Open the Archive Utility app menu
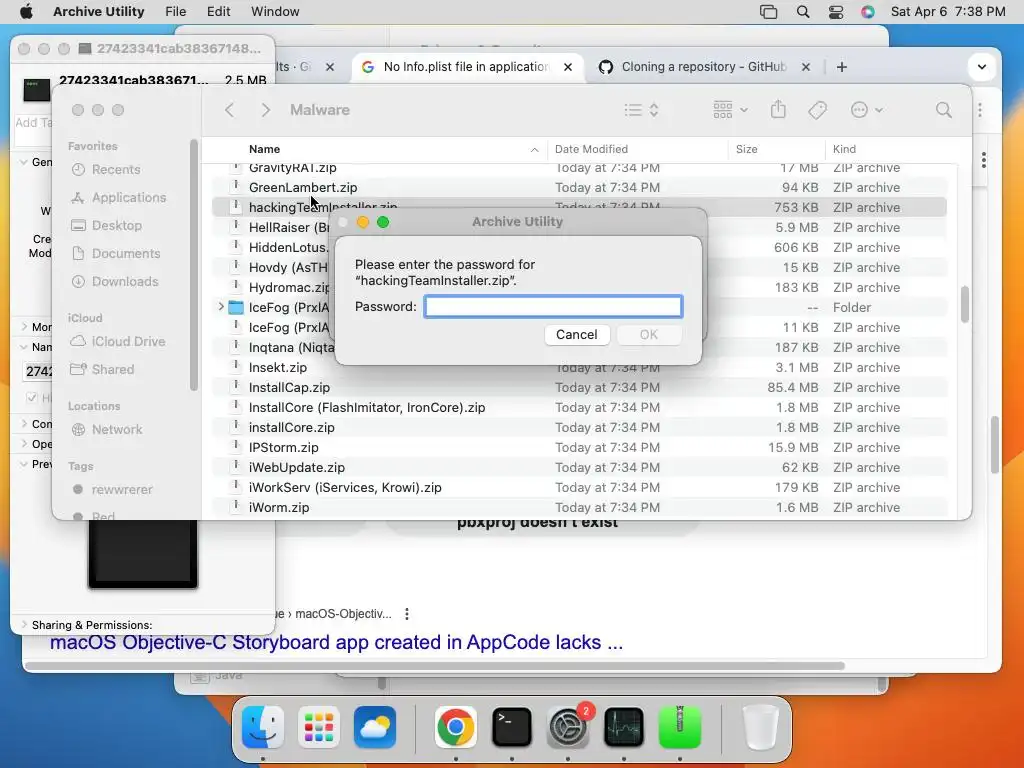1024x768 pixels. pos(99,11)
